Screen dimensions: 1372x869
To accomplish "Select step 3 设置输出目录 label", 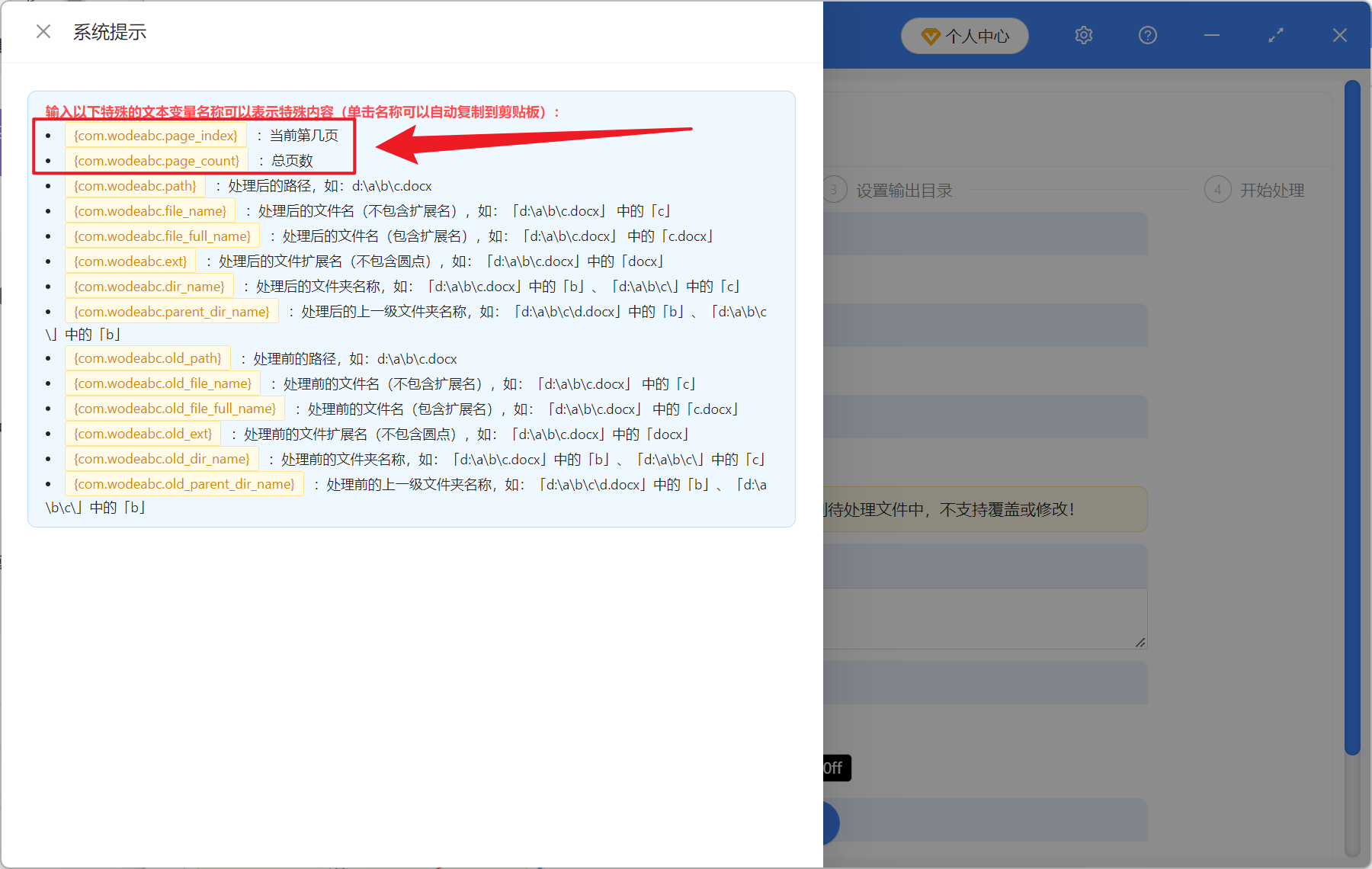I will coord(905,190).
